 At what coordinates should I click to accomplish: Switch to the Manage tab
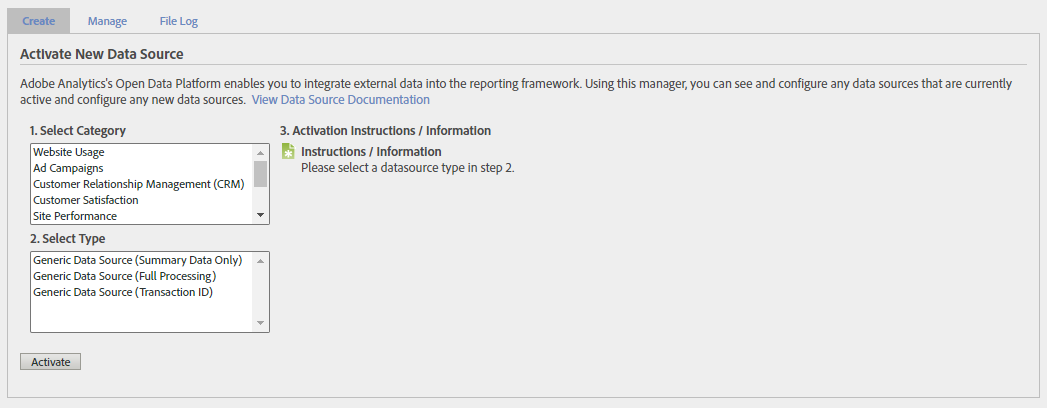click(x=107, y=21)
